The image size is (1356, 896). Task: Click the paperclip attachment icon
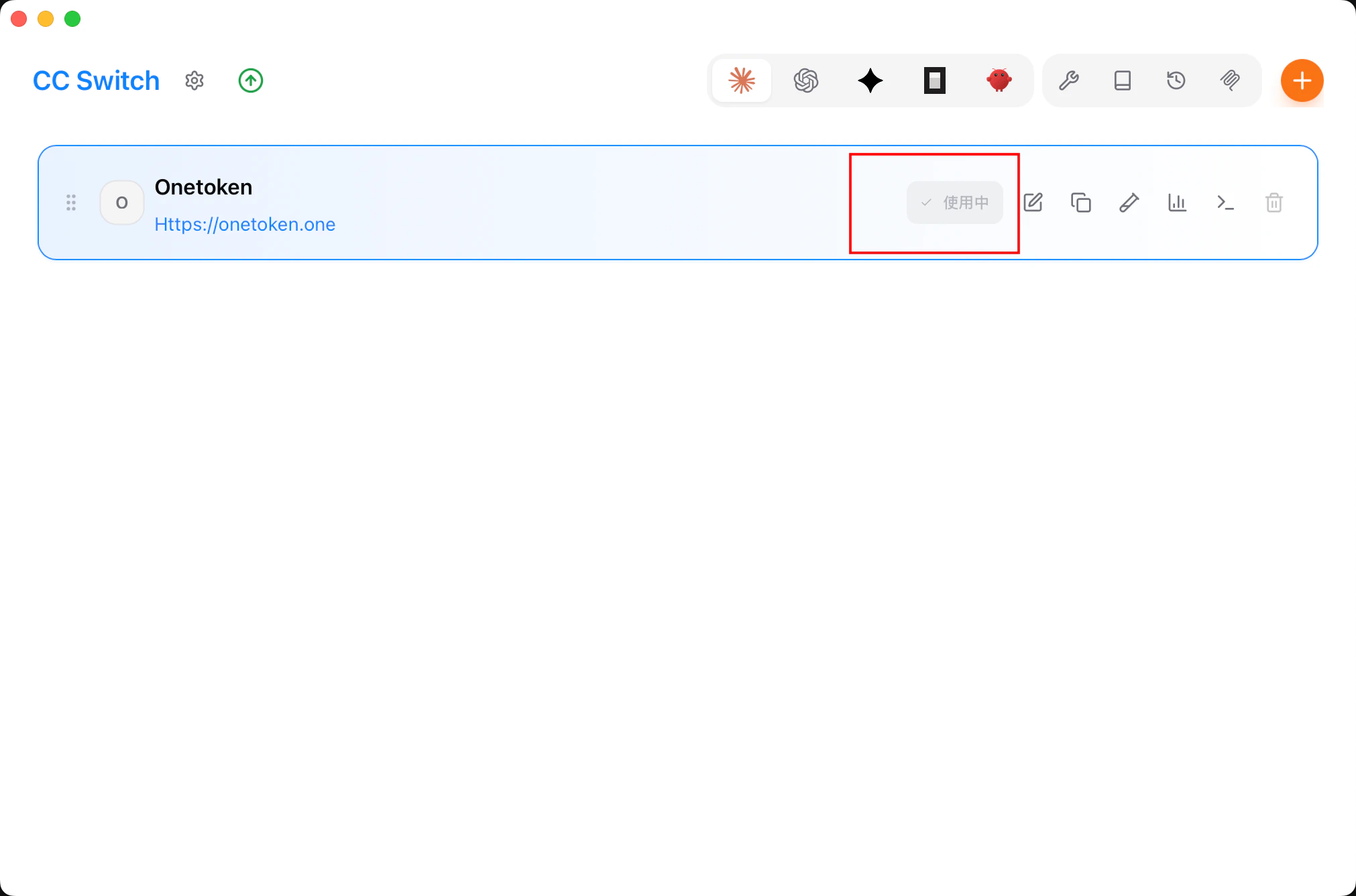(1230, 80)
